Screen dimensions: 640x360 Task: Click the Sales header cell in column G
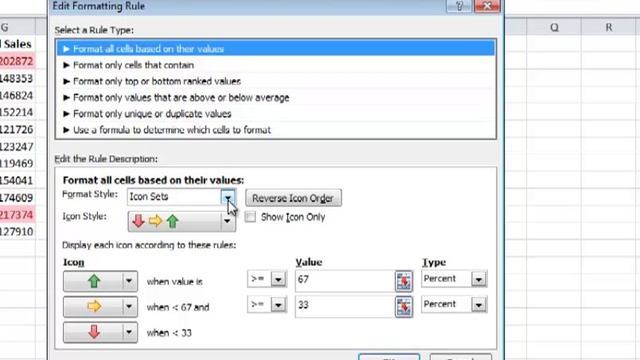[17, 44]
